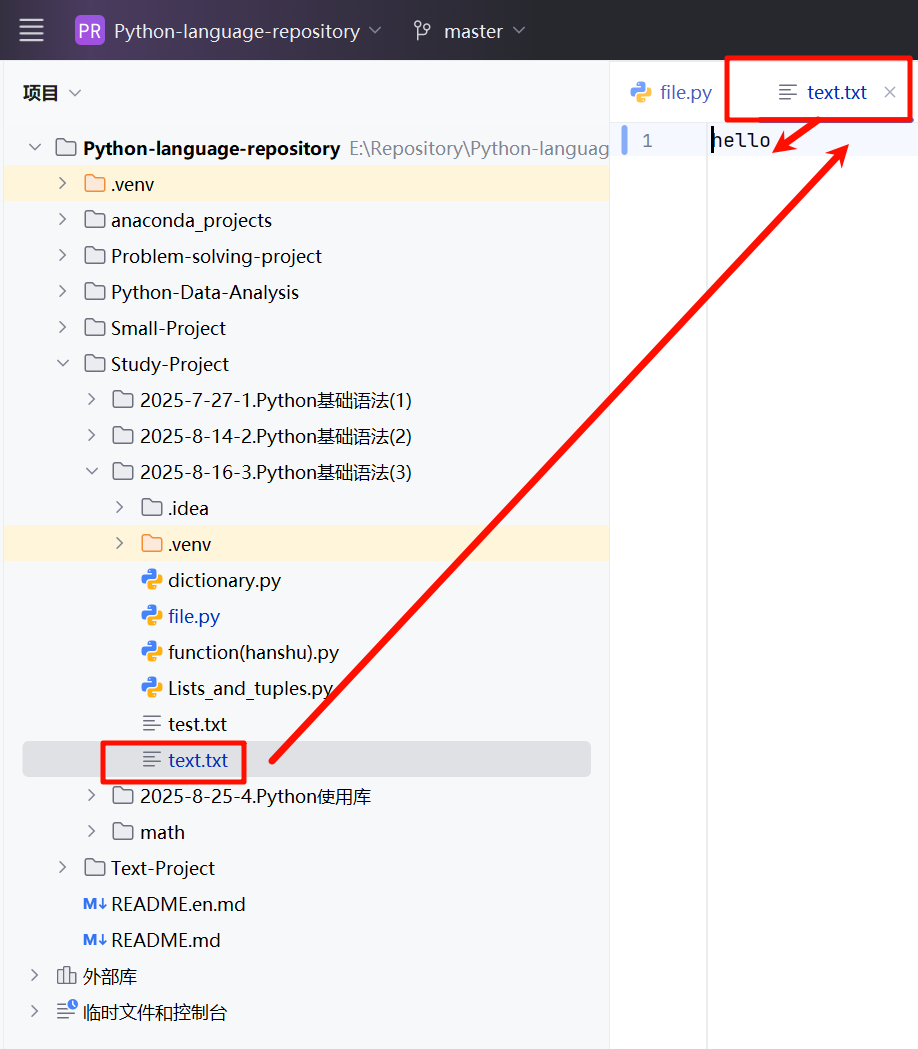Click the 临时文件和控制台 scratches icon
This screenshot has width=918, height=1049.
pos(67,1010)
